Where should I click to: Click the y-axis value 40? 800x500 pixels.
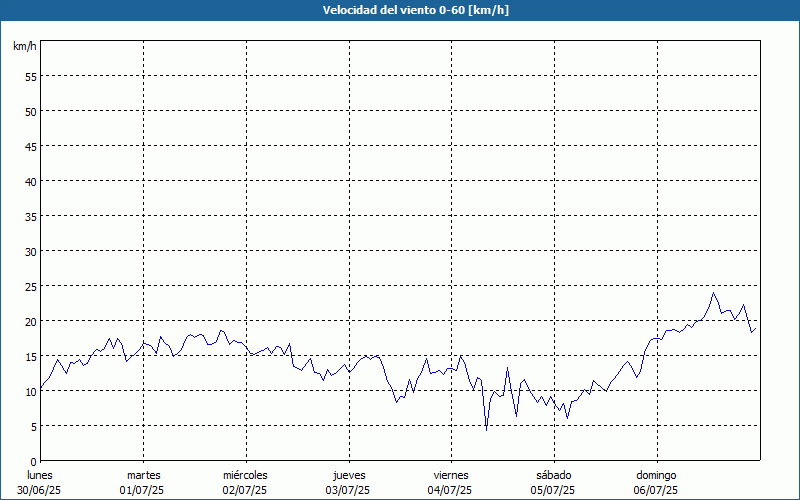tap(31, 182)
